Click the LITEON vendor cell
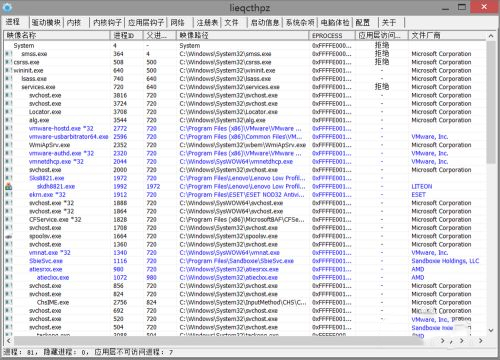 tap(422, 187)
